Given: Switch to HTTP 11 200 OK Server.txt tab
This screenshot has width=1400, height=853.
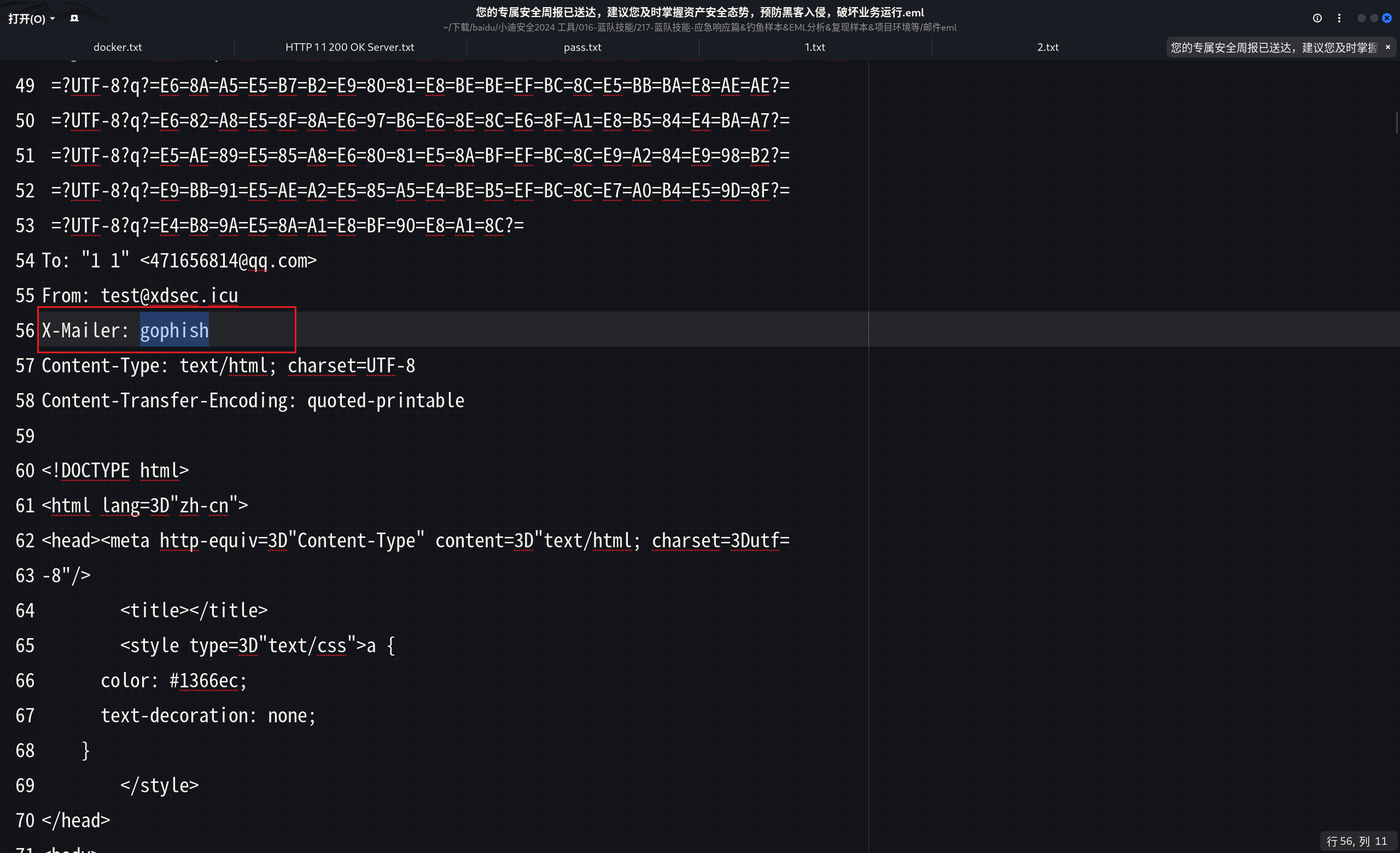Looking at the screenshot, I should (349, 47).
